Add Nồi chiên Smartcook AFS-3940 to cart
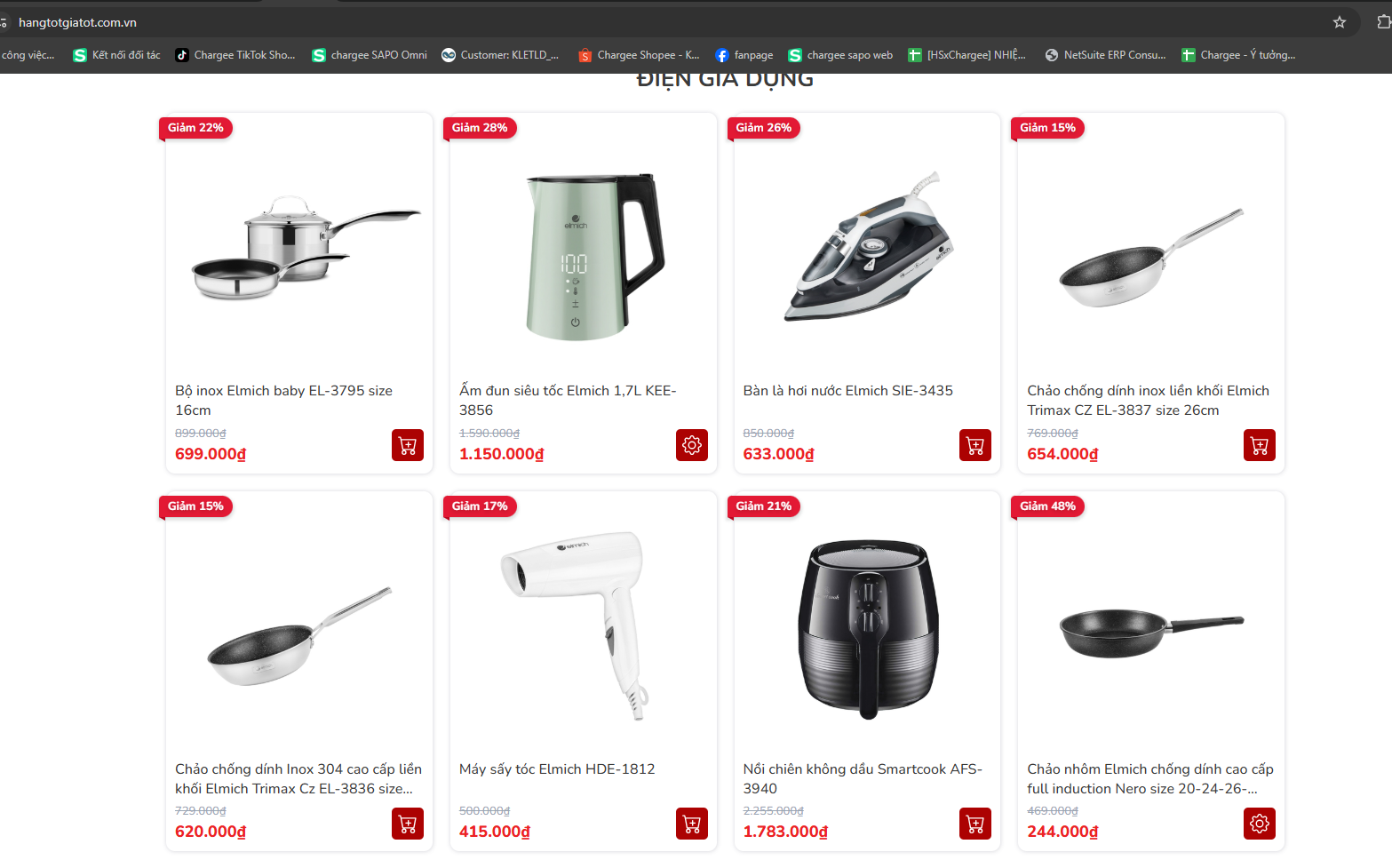The width and height of the screenshot is (1392, 868). coord(975,824)
